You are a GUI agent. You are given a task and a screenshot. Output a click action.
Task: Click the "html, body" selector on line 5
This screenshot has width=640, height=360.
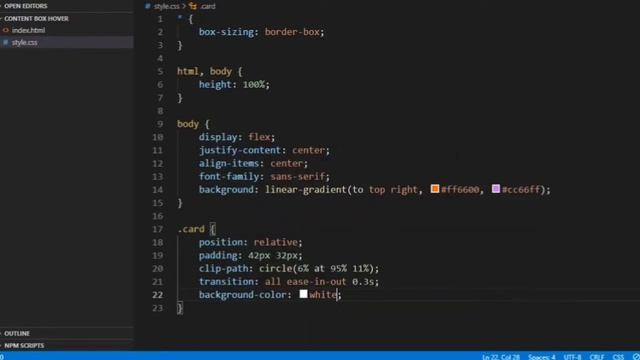coord(204,71)
